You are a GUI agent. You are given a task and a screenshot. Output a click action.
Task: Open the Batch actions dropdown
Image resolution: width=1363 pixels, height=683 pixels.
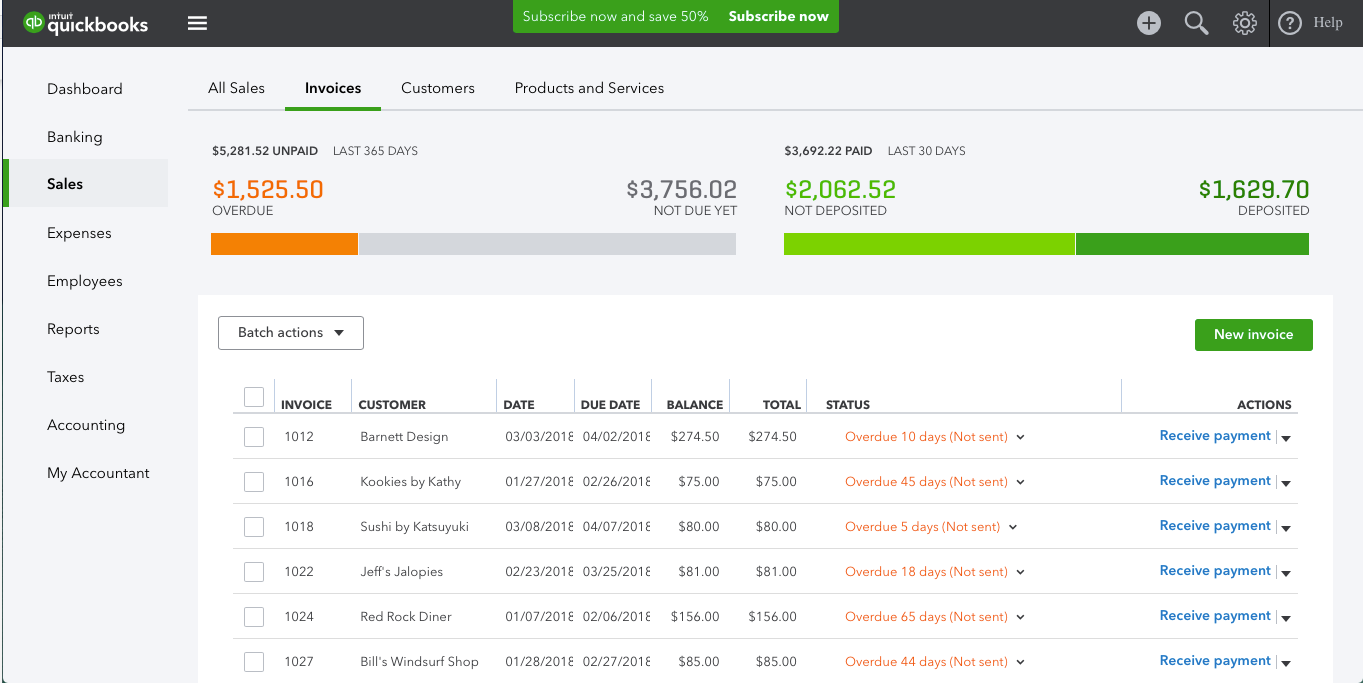pos(290,332)
